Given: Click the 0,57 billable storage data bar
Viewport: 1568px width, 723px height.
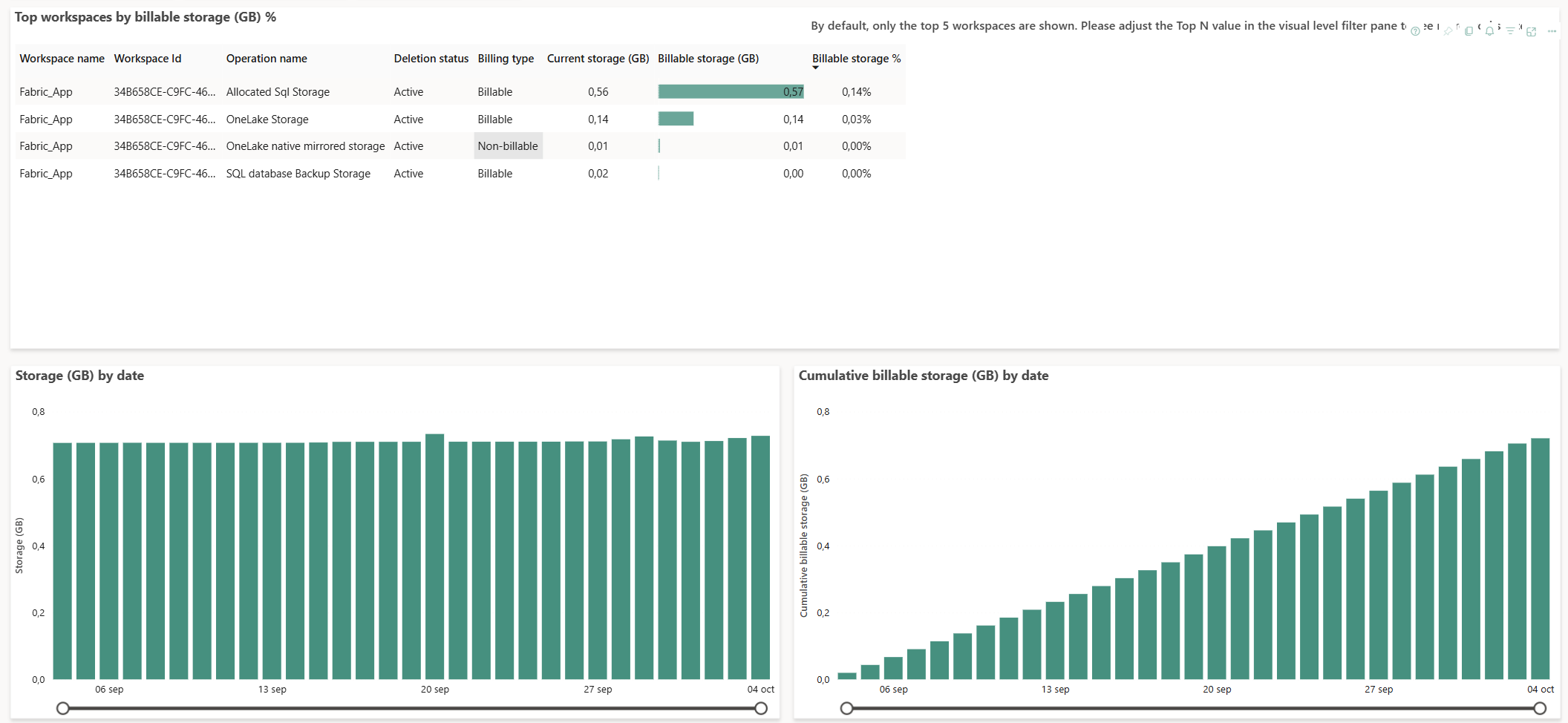Looking at the screenshot, I should point(731,92).
